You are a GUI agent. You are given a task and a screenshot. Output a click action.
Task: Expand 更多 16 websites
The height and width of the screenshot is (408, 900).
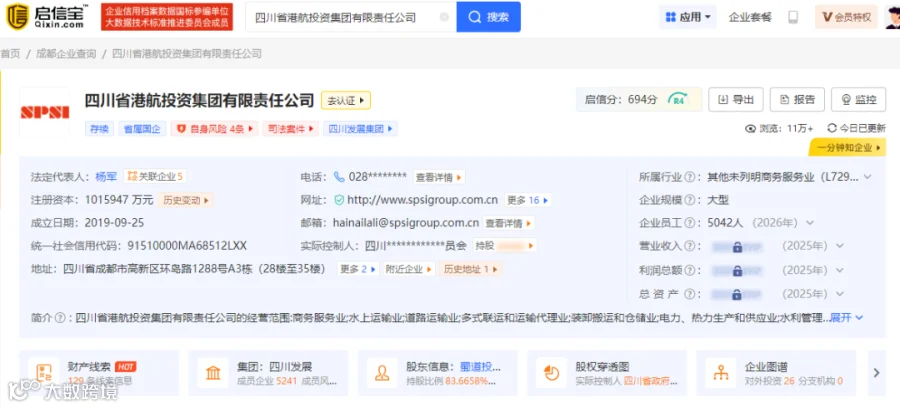tap(527, 200)
